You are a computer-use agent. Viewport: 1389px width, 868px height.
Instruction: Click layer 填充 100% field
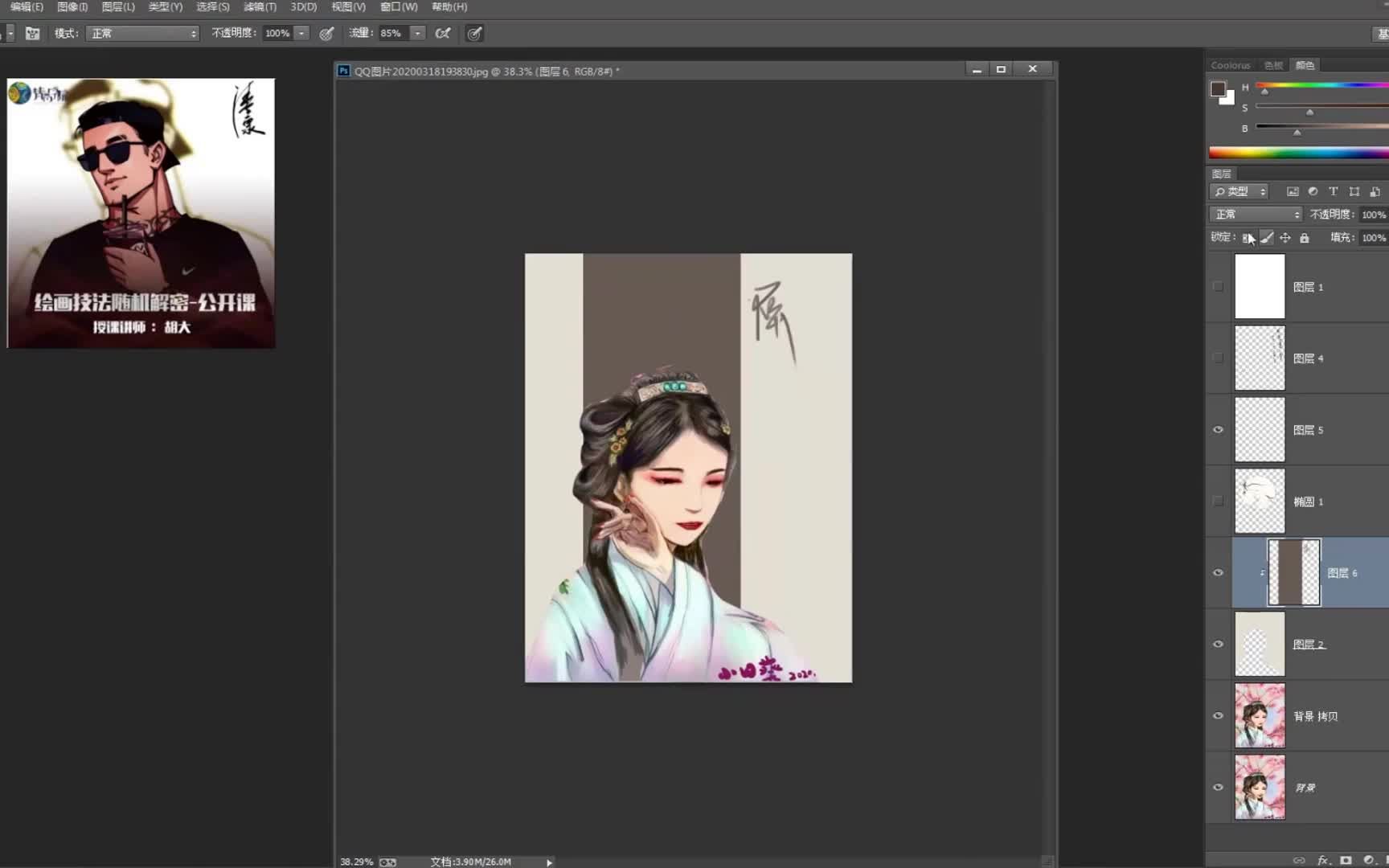point(1373,238)
